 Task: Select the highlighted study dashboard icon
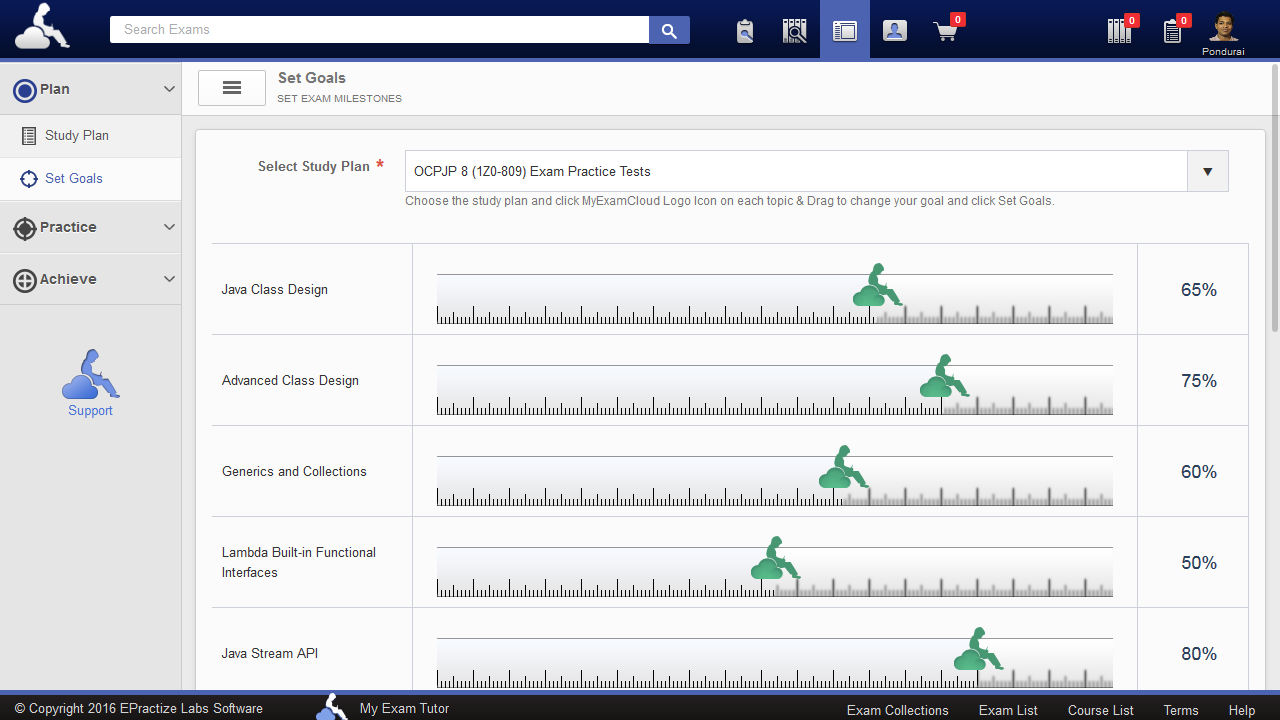(844, 30)
